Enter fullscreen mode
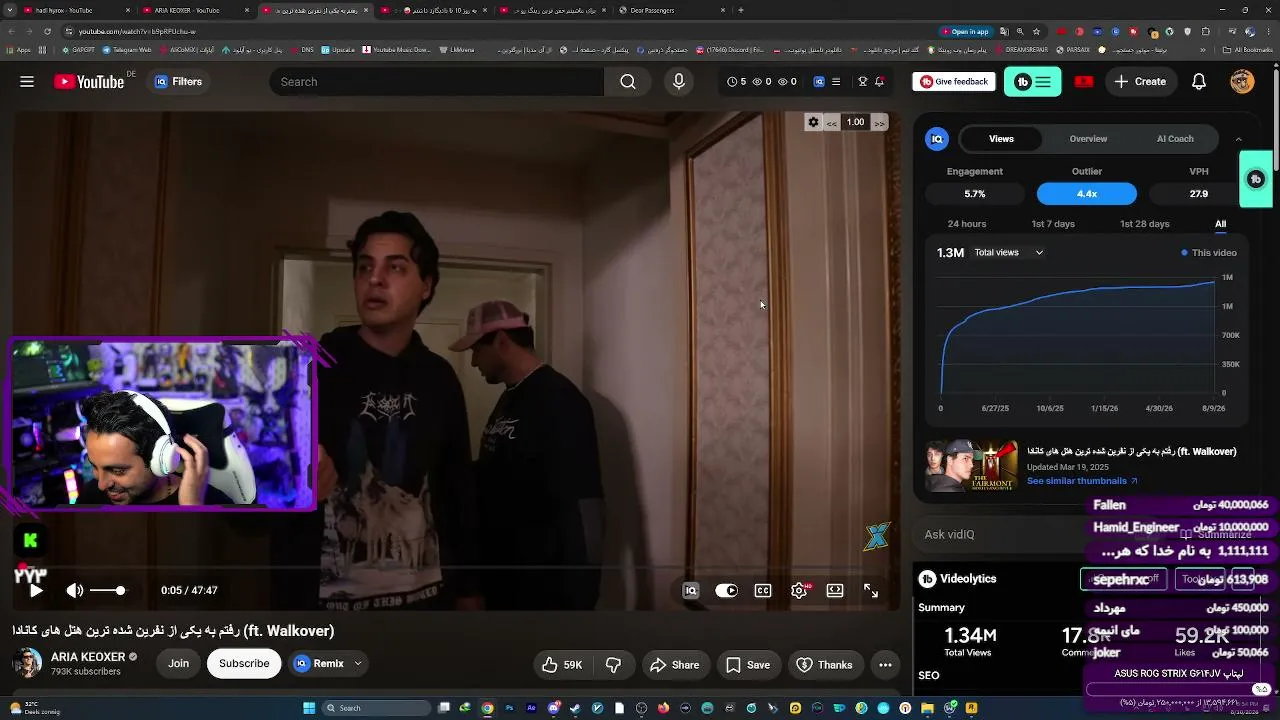This screenshot has width=1280, height=720. [871, 591]
